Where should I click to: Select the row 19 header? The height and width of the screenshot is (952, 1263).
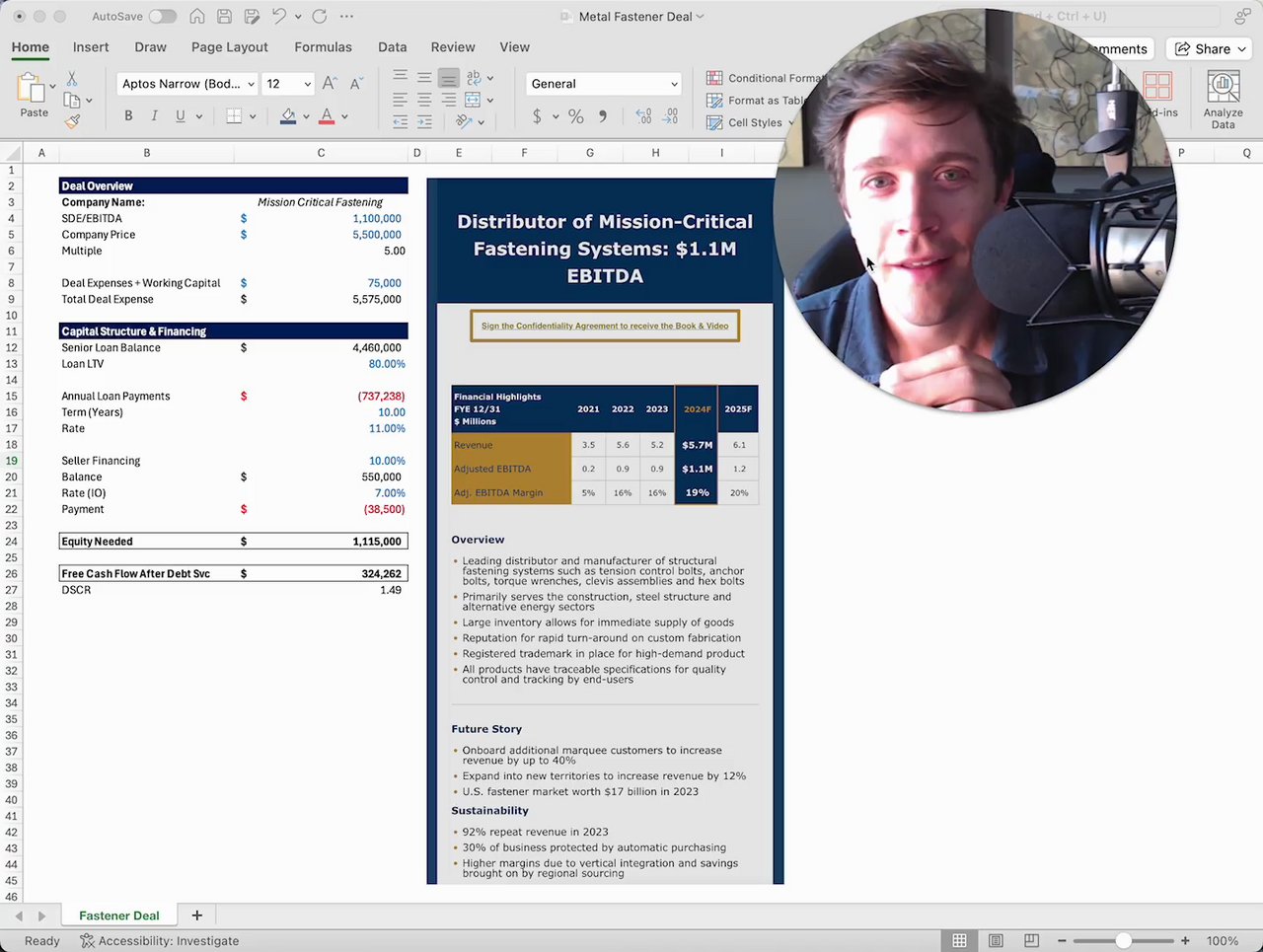point(12,461)
